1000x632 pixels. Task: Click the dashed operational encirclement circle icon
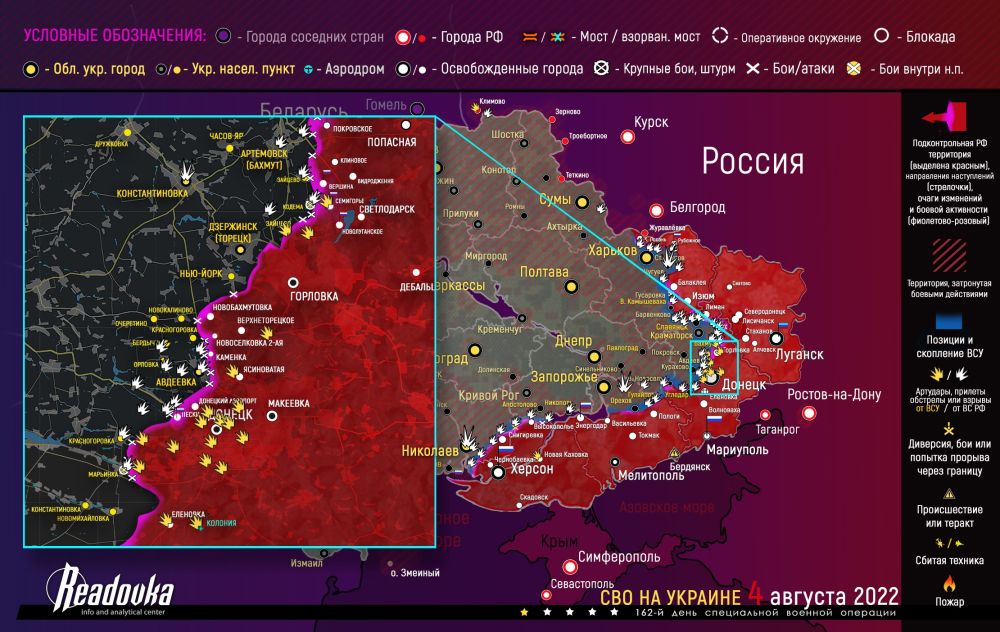pos(719,36)
